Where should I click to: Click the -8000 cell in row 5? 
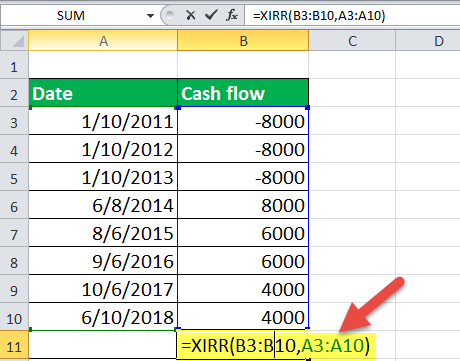click(x=243, y=177)
